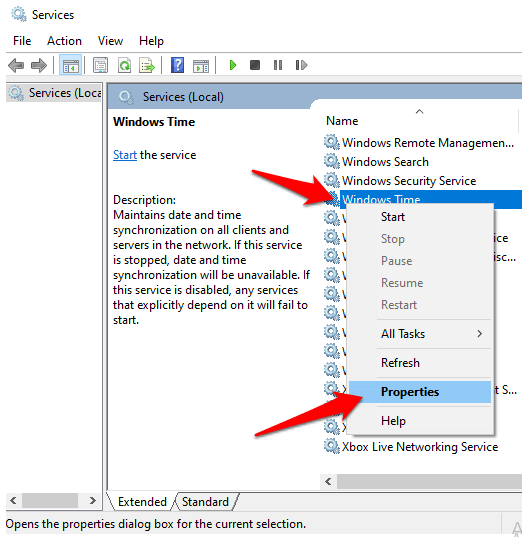Toggle Show/Hide Console Tree toolbar icon

click(71, 65)
